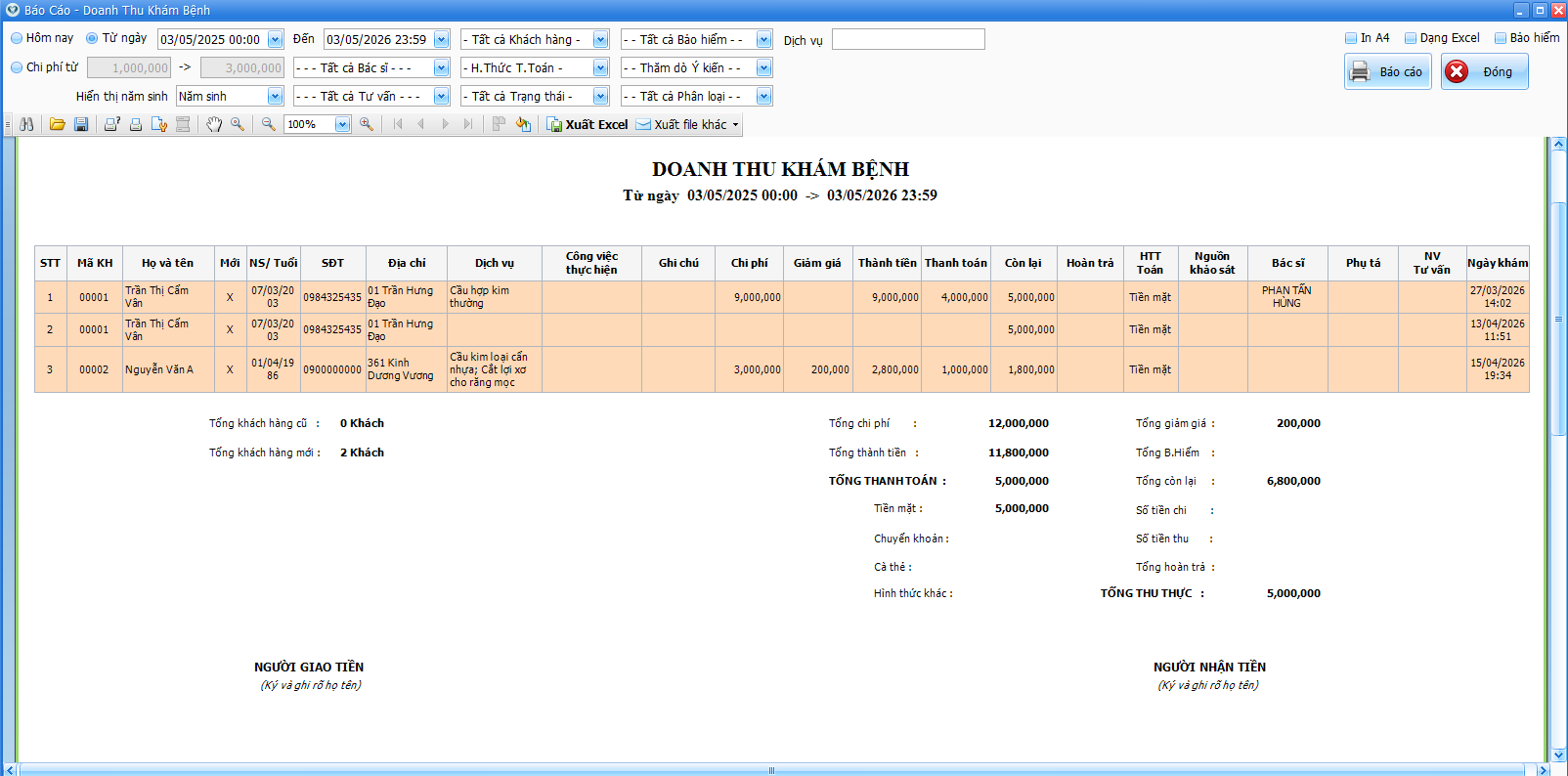The image size is (1568, 776).
Task: Click the Đóng button
Action: [1484, 71]
